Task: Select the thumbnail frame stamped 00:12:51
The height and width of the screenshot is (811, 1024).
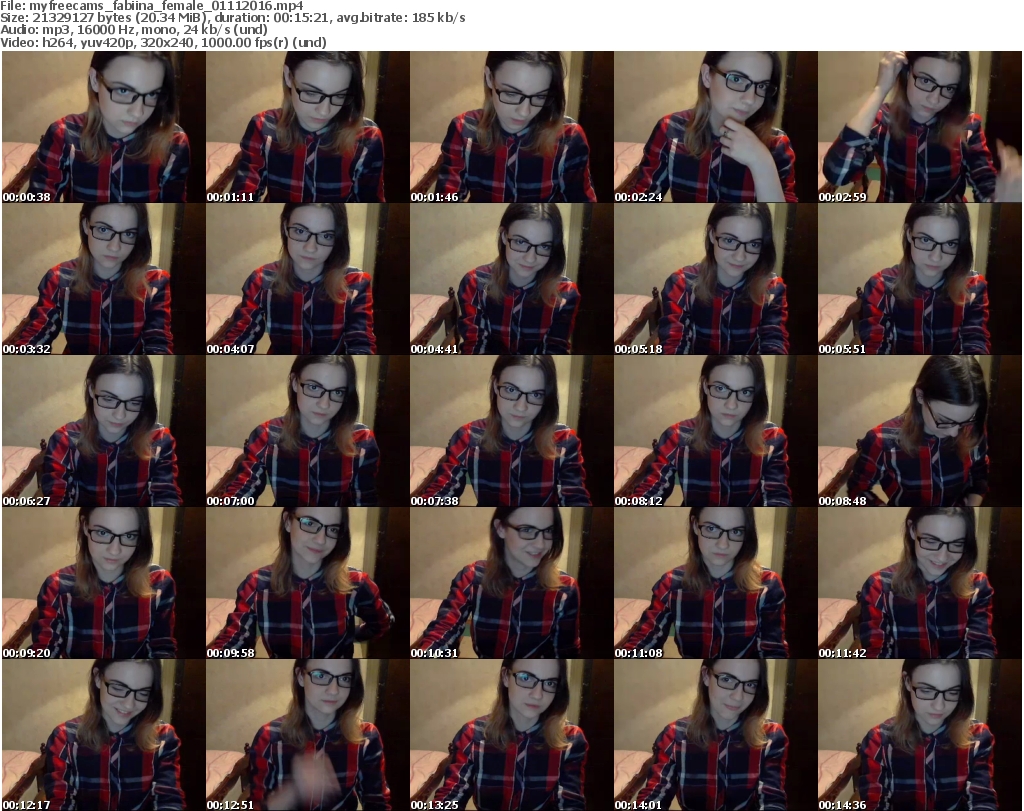Action: [x=308, y=735]
